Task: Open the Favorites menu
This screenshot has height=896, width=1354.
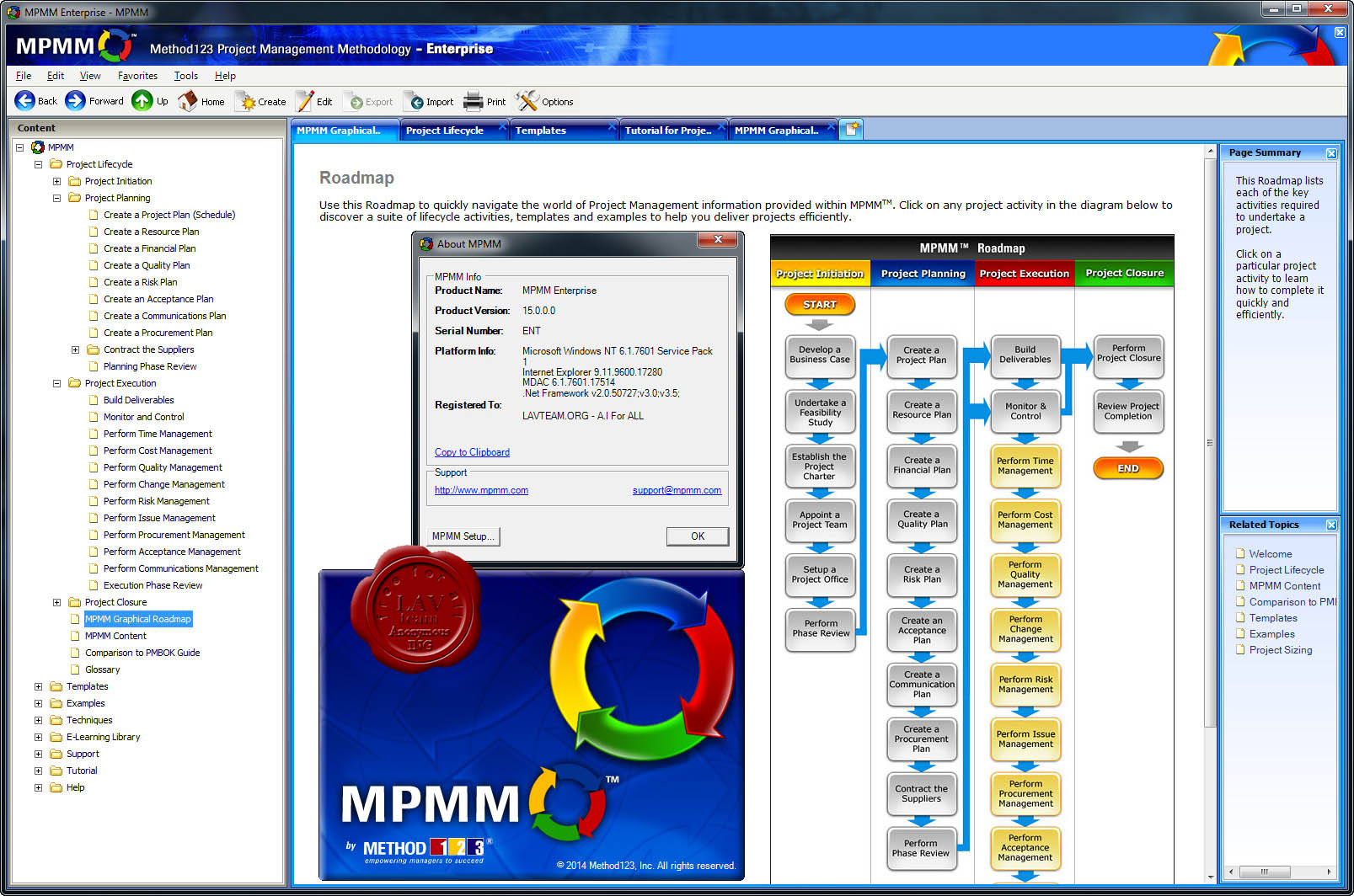Action: click(137, 76)
